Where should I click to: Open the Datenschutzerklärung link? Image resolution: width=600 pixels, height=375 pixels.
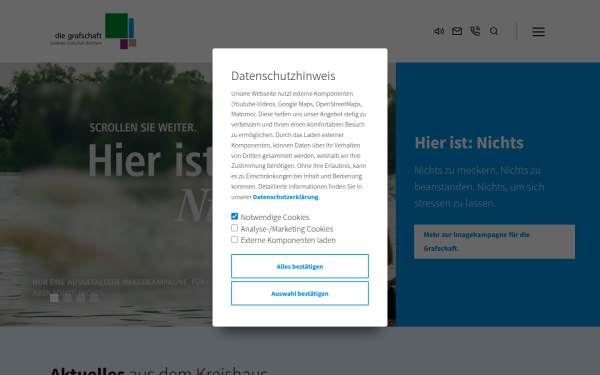tap(285, 197)
